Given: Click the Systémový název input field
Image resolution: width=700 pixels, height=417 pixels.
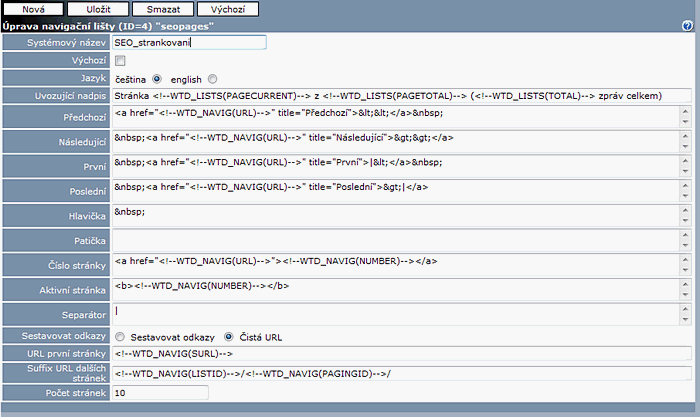Looking at the screenshot, I should (x=189, y=43).
